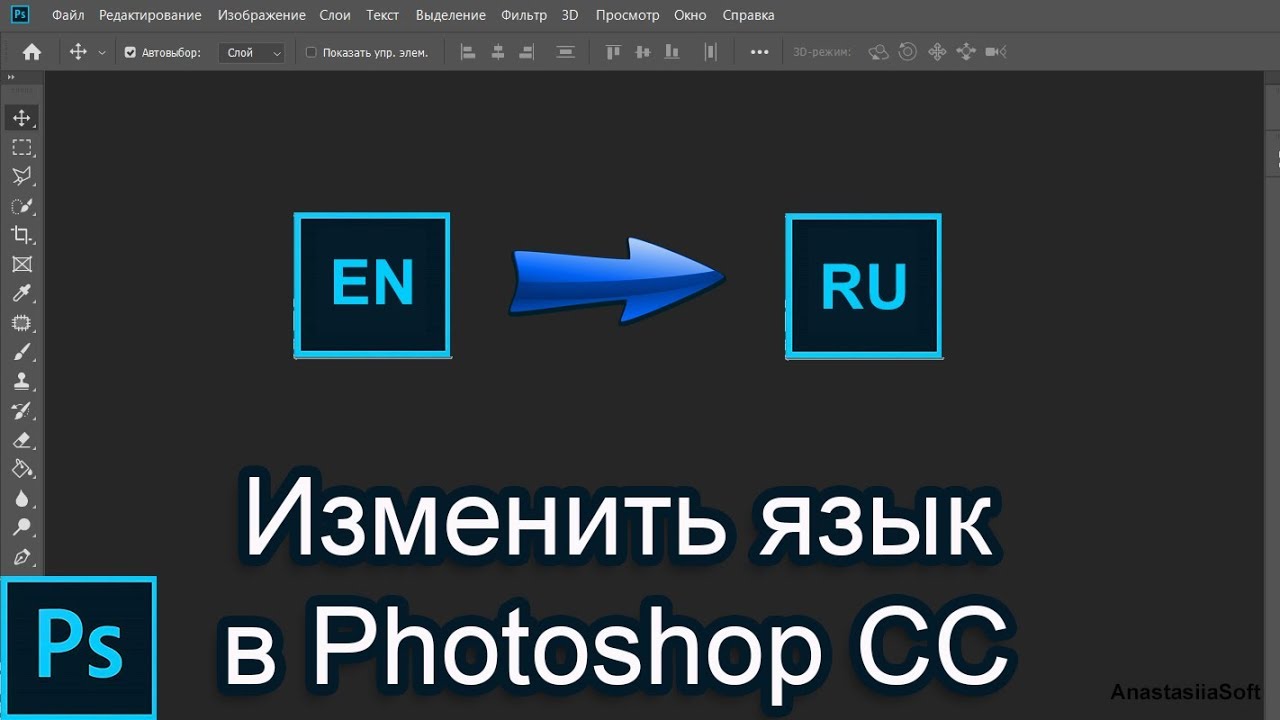Align top edges in options bar
Image resolution: width=1280 pixels, height=720 pixels.
(x=613, y=52)
